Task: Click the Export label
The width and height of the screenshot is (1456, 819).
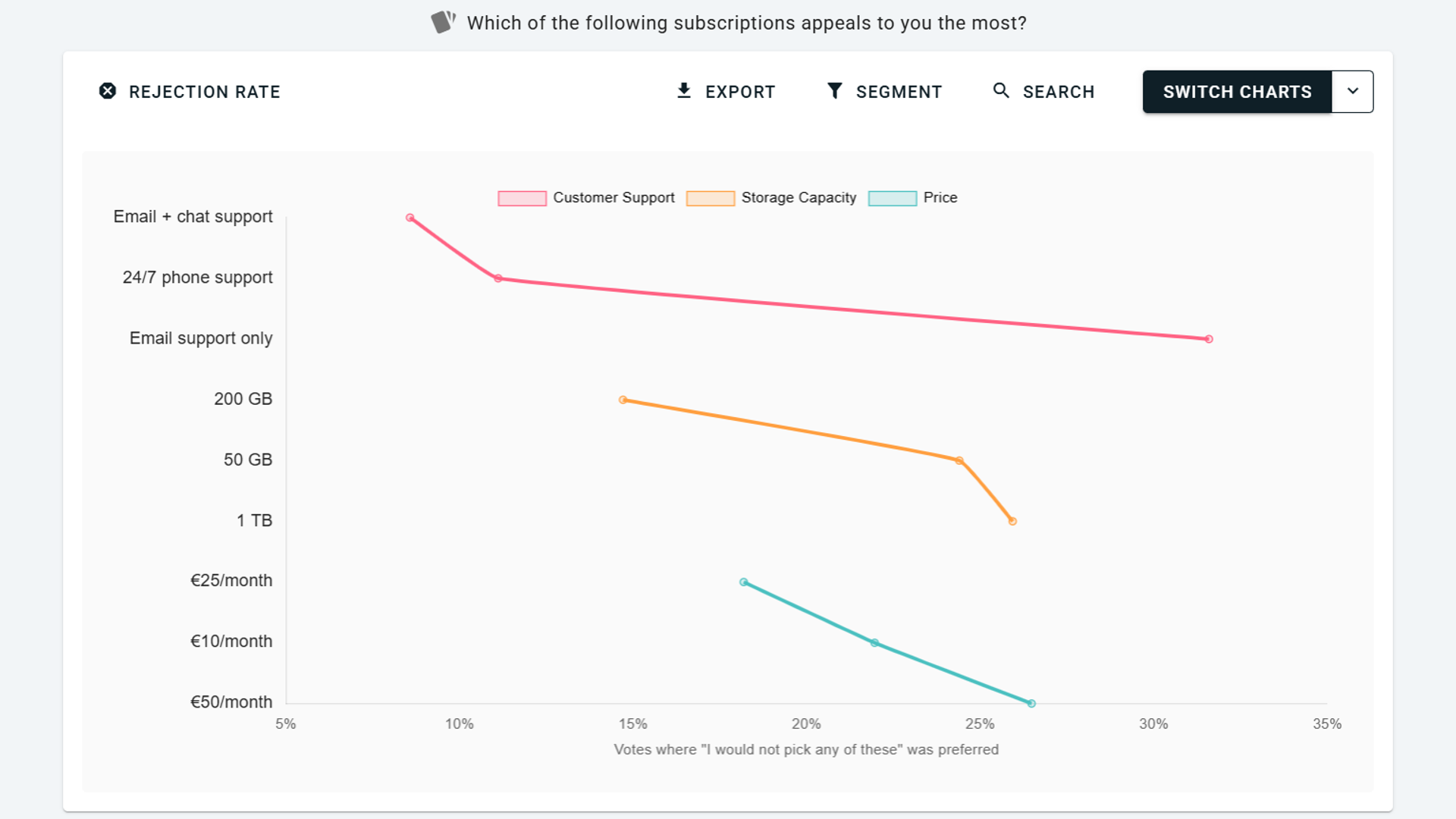Action: pyautogui.click(x=739, y=92)
